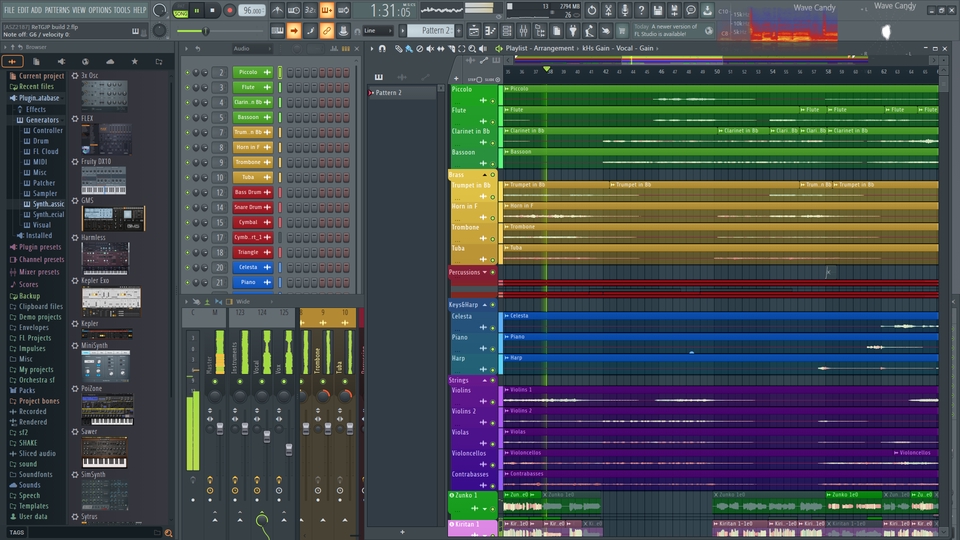Open the FILE menu
Screen dimensions: 960x540
click(x=9, y=10)
